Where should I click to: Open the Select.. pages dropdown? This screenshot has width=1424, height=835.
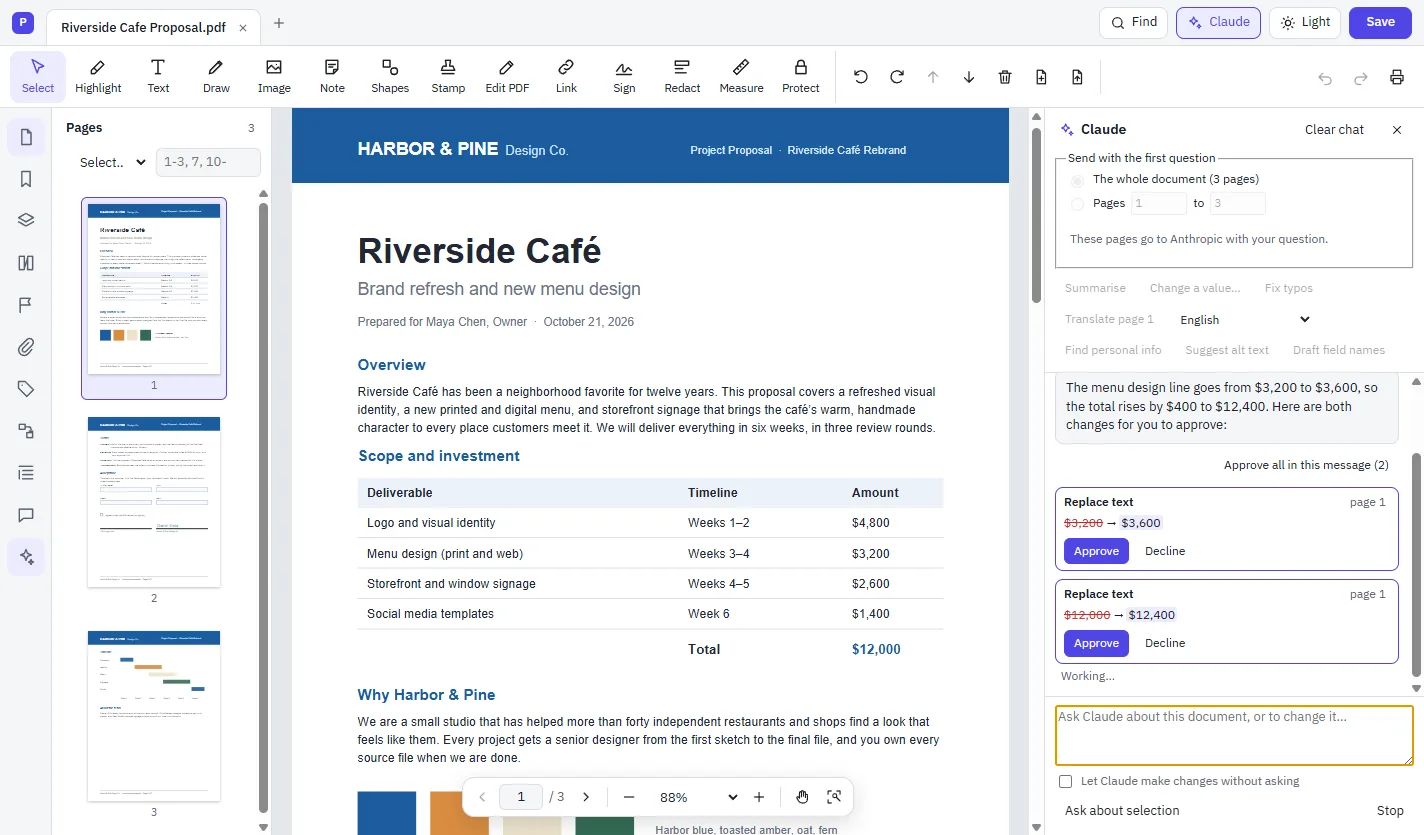pyautogui.click(x=113, y=162)
